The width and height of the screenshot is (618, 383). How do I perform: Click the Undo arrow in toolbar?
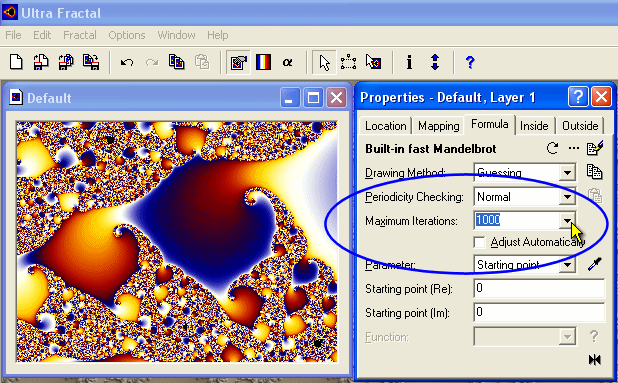127,62
